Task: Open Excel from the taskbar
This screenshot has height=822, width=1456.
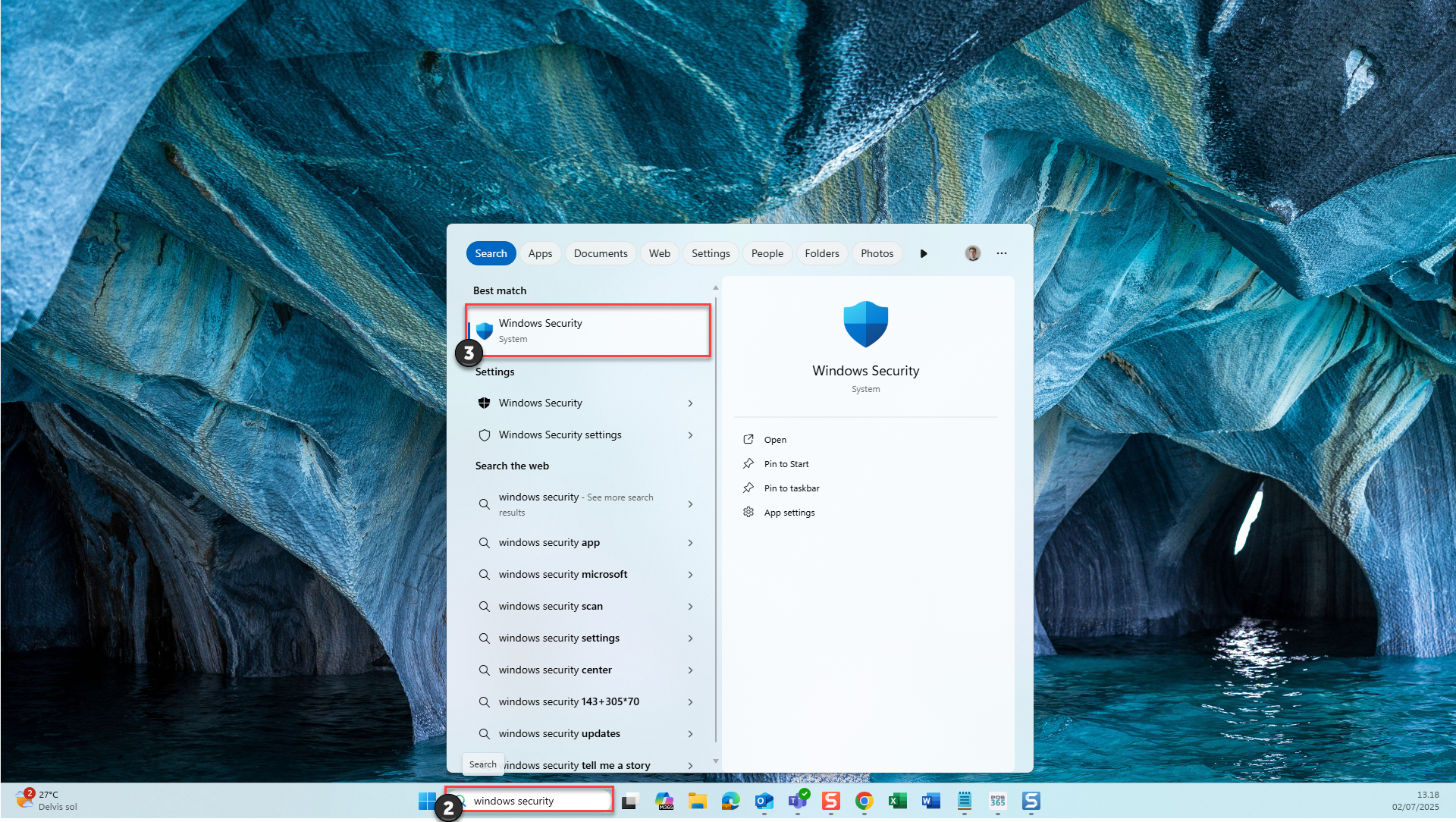Action: pyautogui.click(x=898, y=801)
